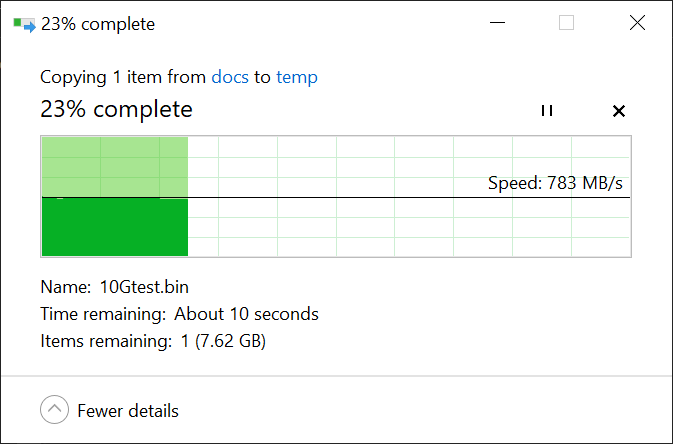Click the Fewer details label
The width and height of the screenshot is (673, 444).
[128, 411]
